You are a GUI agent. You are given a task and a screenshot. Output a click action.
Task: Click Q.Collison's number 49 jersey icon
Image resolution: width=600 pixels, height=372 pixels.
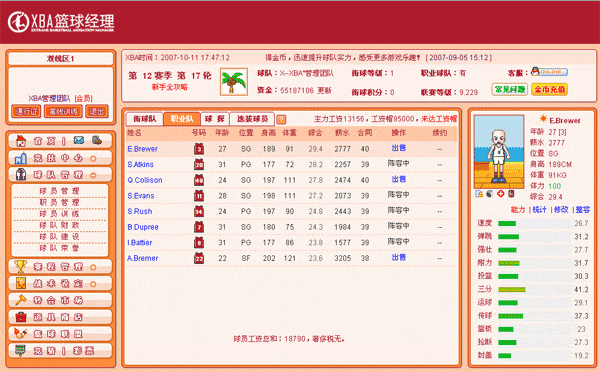(x=199, y=180)
